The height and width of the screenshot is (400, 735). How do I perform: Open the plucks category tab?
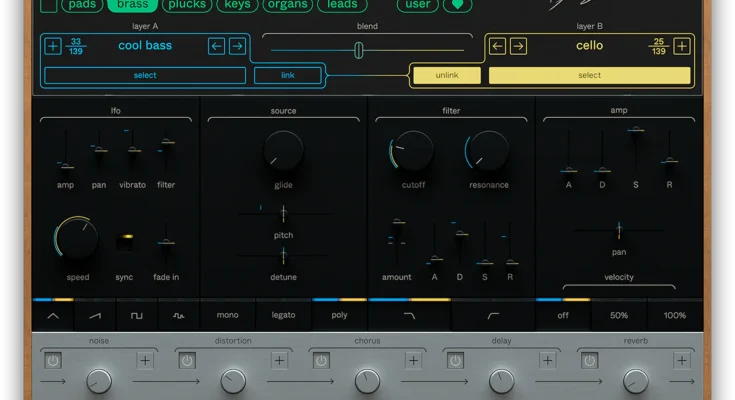pos(187,4)
